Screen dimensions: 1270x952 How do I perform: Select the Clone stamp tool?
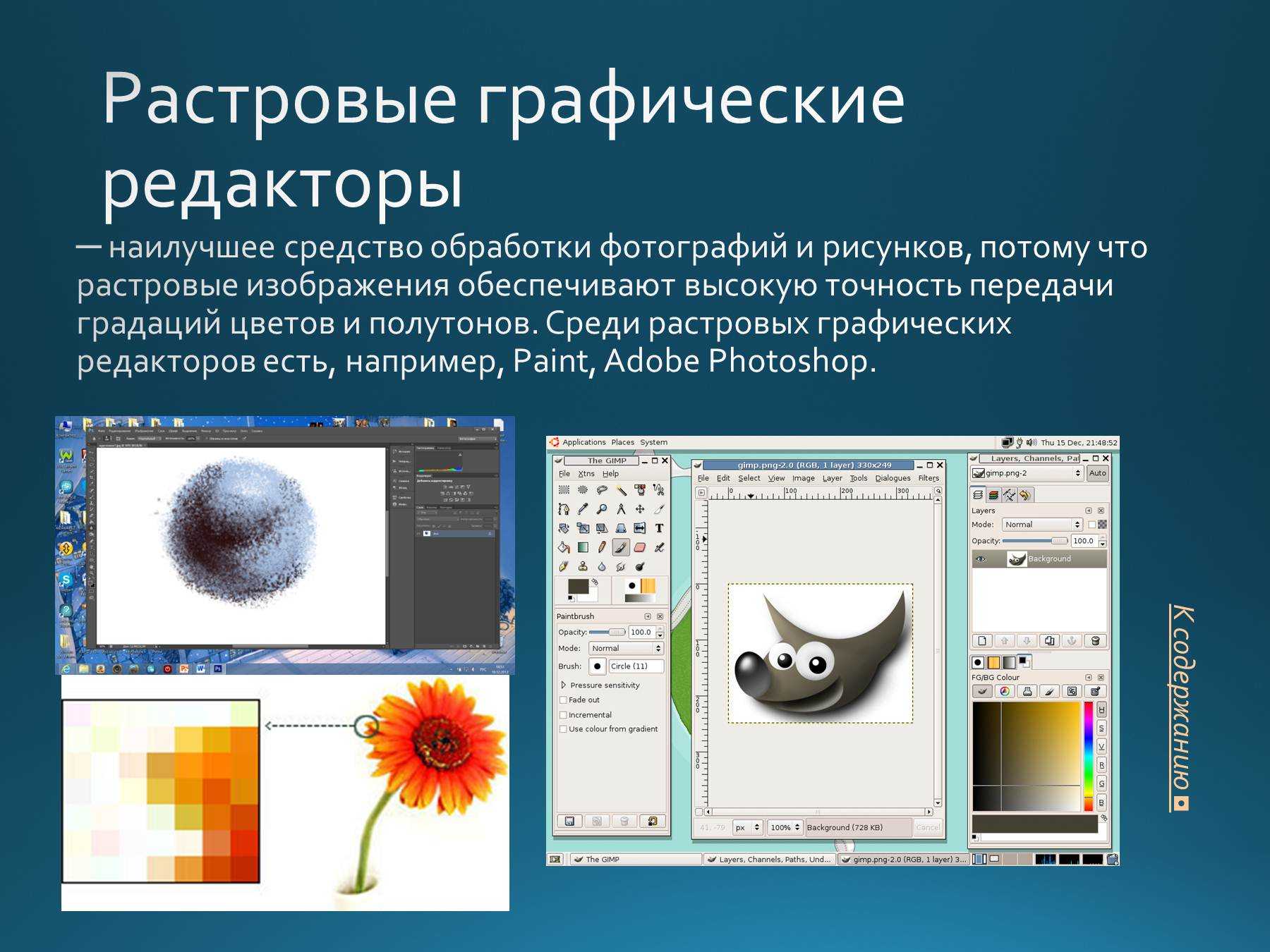tap(583, 566)
